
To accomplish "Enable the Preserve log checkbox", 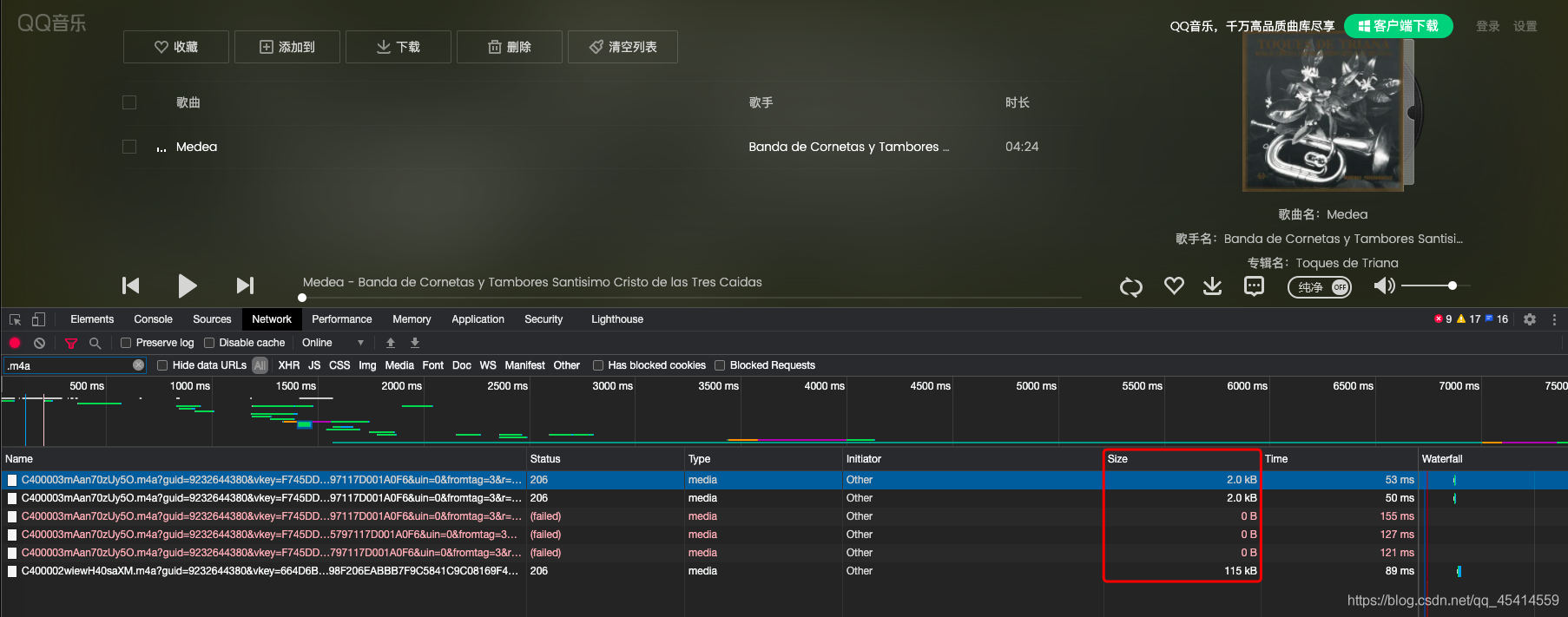I will (126, 343).
